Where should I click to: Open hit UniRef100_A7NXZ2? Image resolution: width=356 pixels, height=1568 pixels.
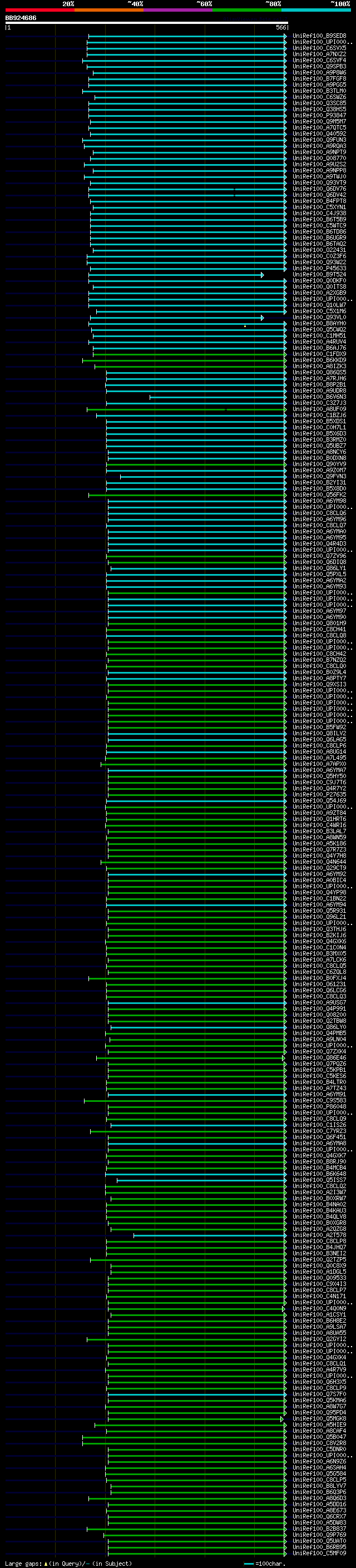[319, 54]
